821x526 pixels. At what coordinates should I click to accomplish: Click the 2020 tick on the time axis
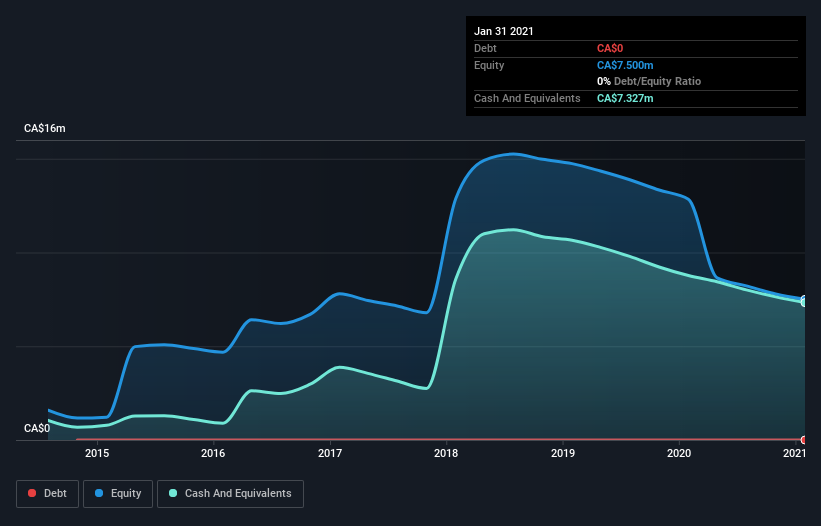coord(679,455)
